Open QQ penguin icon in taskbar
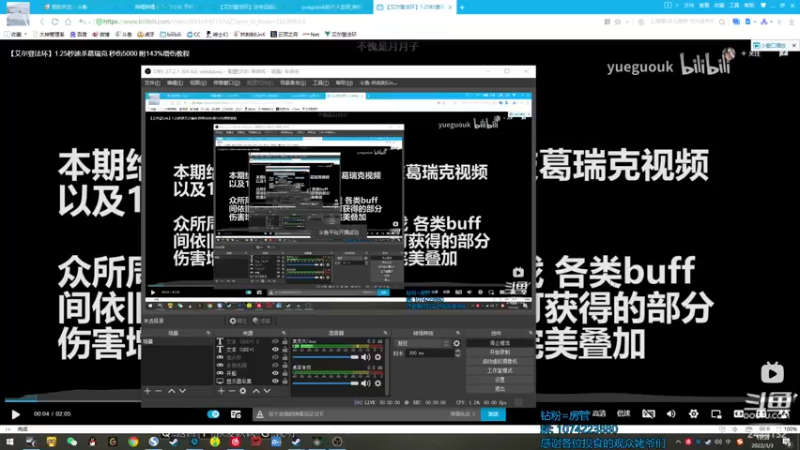Screen dimensions: 800x450 [x=92, y=442]
